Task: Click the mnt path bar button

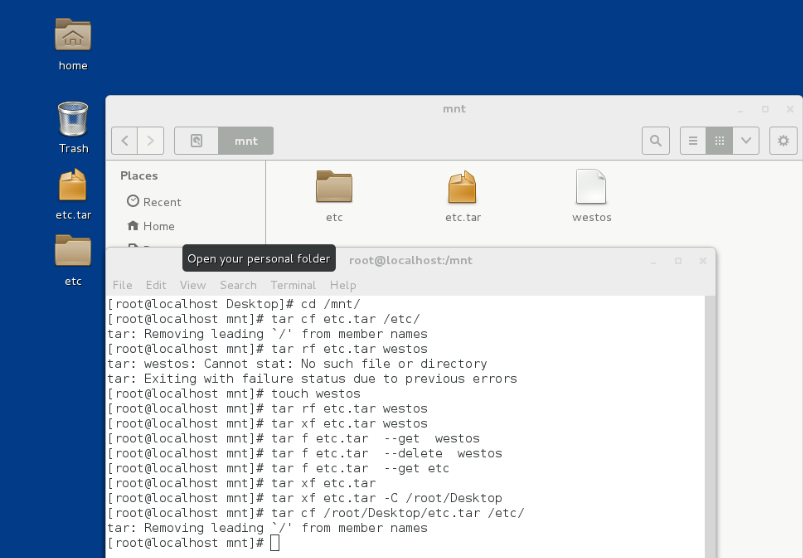Action: [246, 140]
